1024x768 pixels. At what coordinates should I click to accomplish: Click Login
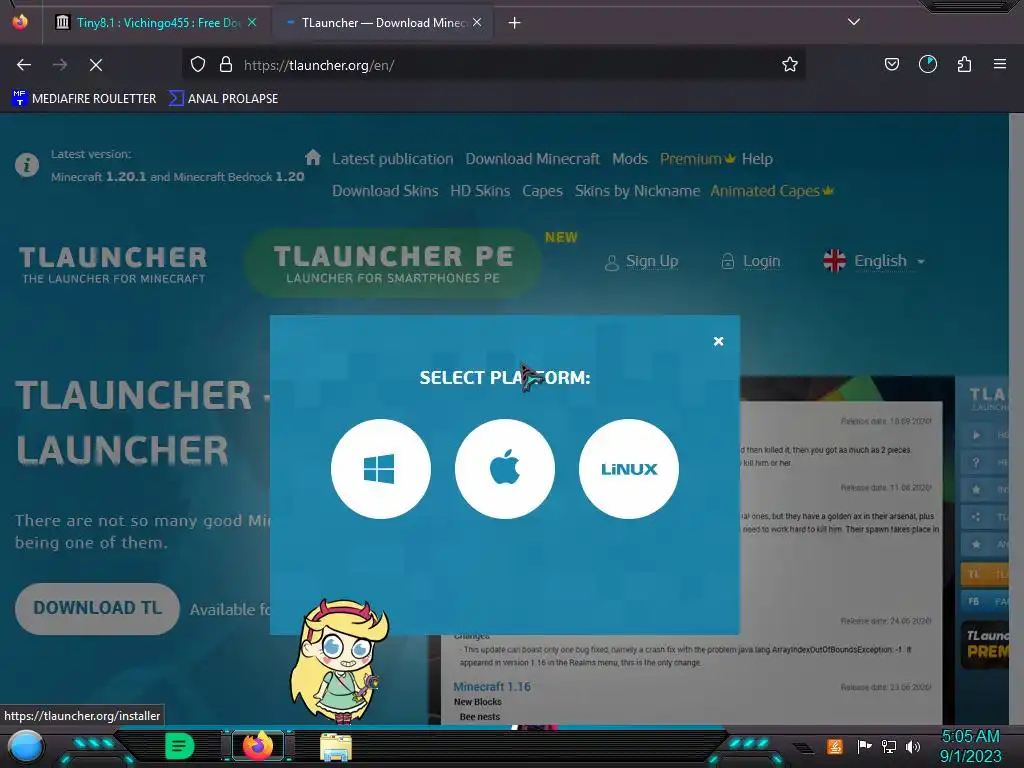(750, 261)
